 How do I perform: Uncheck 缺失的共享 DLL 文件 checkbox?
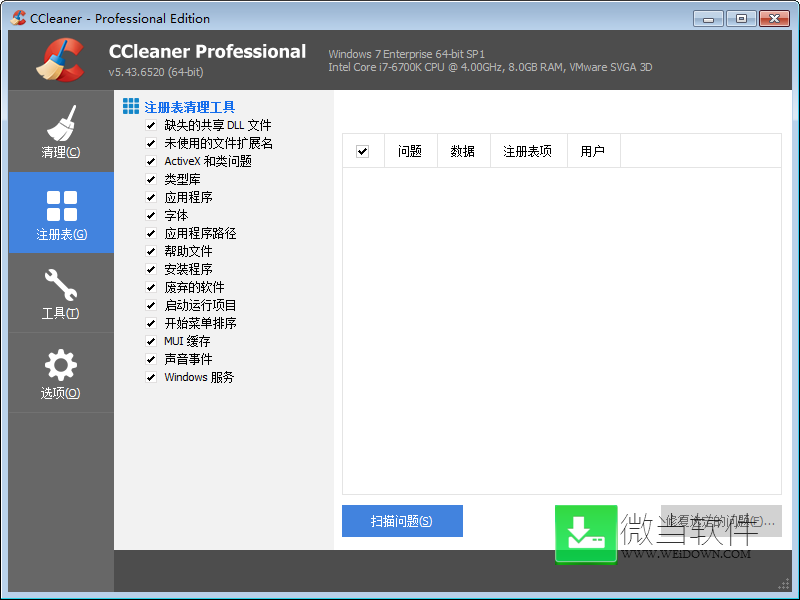(151, 126)
